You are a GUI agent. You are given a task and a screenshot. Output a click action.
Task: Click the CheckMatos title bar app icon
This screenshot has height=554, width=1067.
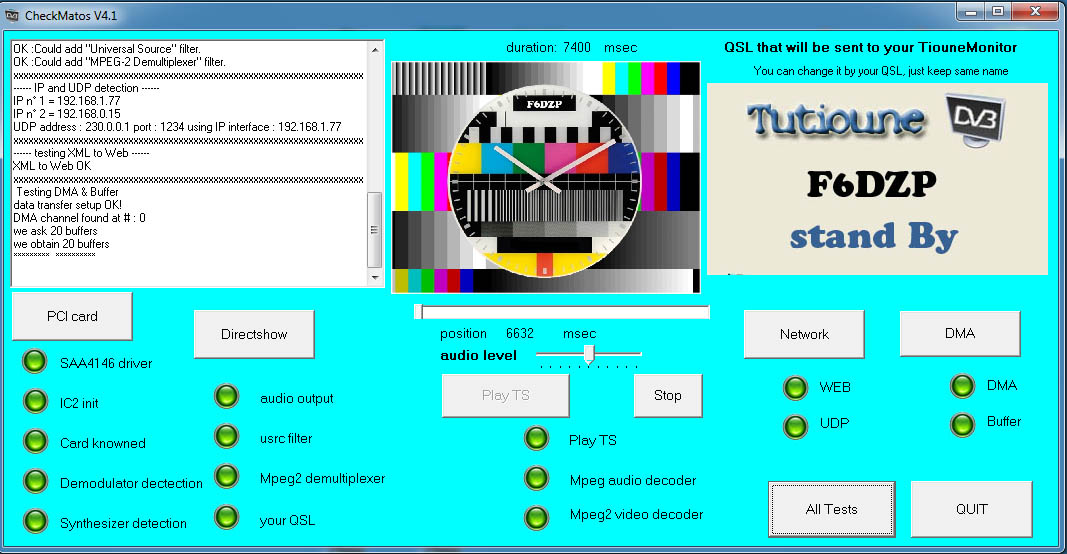click(12, 15)
